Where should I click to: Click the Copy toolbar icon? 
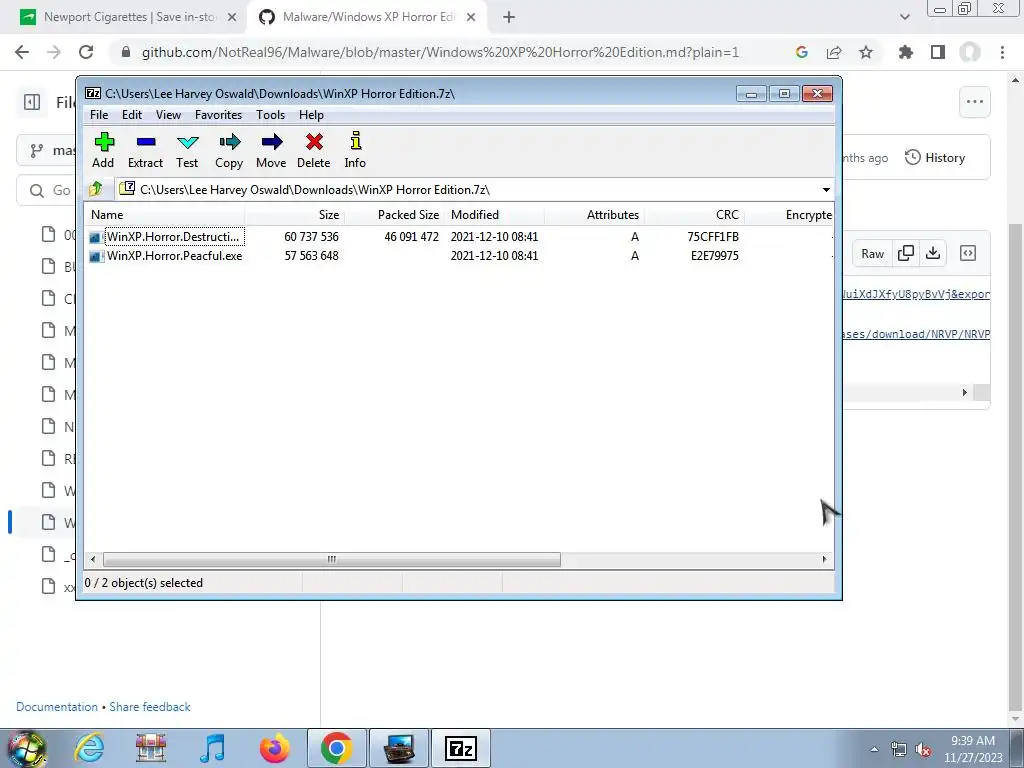pos(229,150)
